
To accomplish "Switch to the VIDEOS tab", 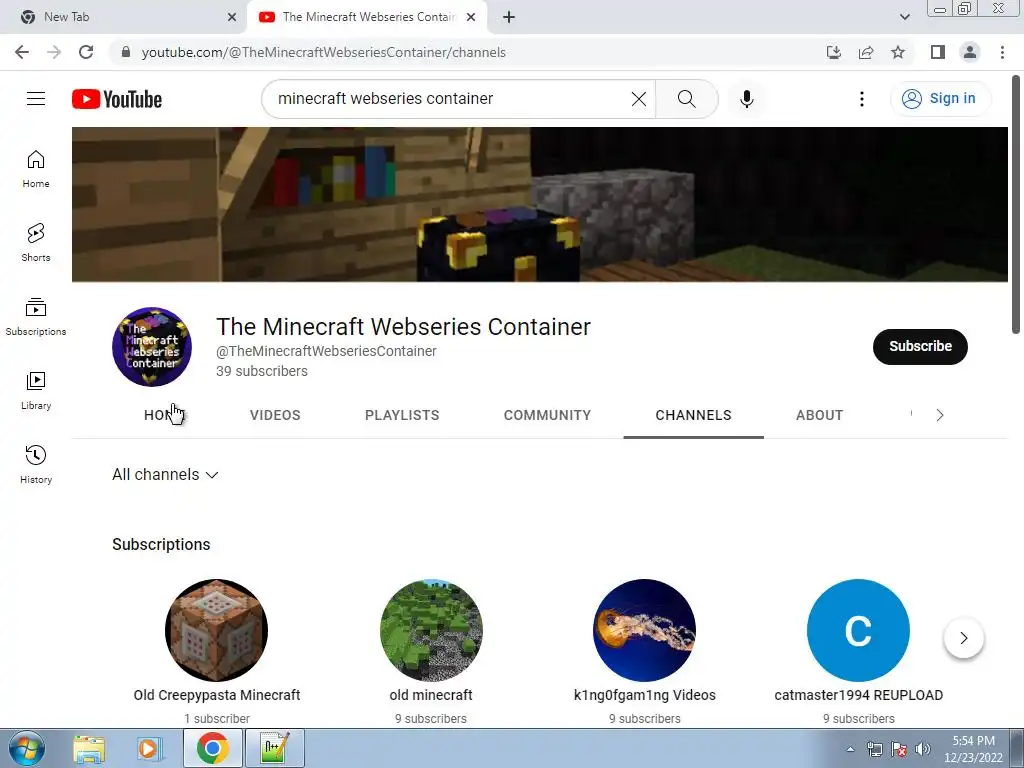I will click(275, 415).
